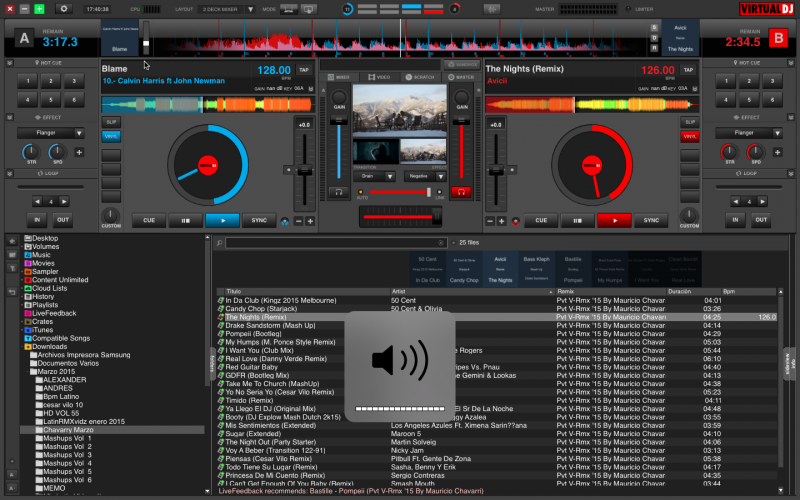The image size is (800, 500).
Task: Click the video crossfader slider
Action: point(400,192)
